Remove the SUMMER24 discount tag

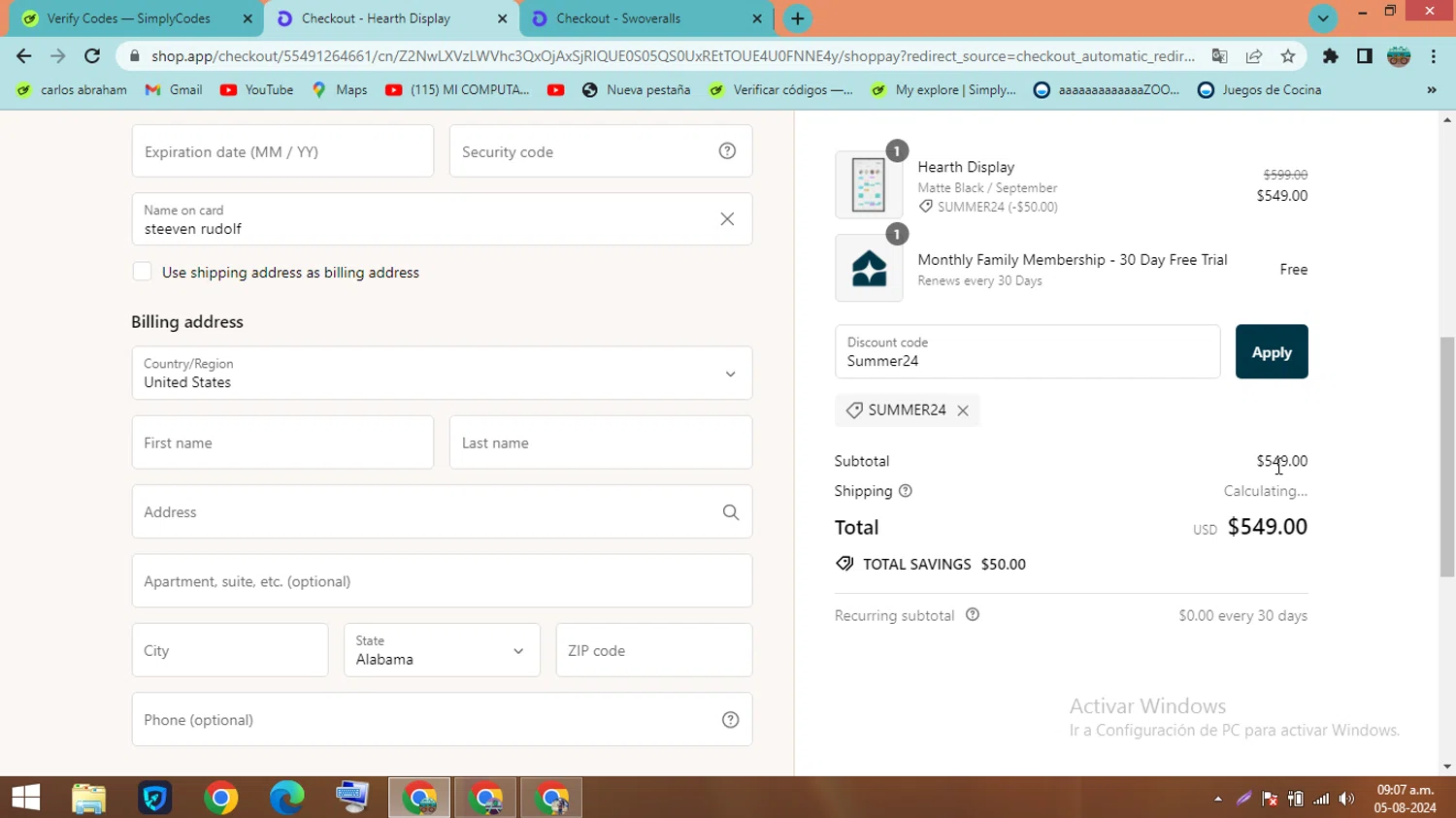(x=963, y=410)
